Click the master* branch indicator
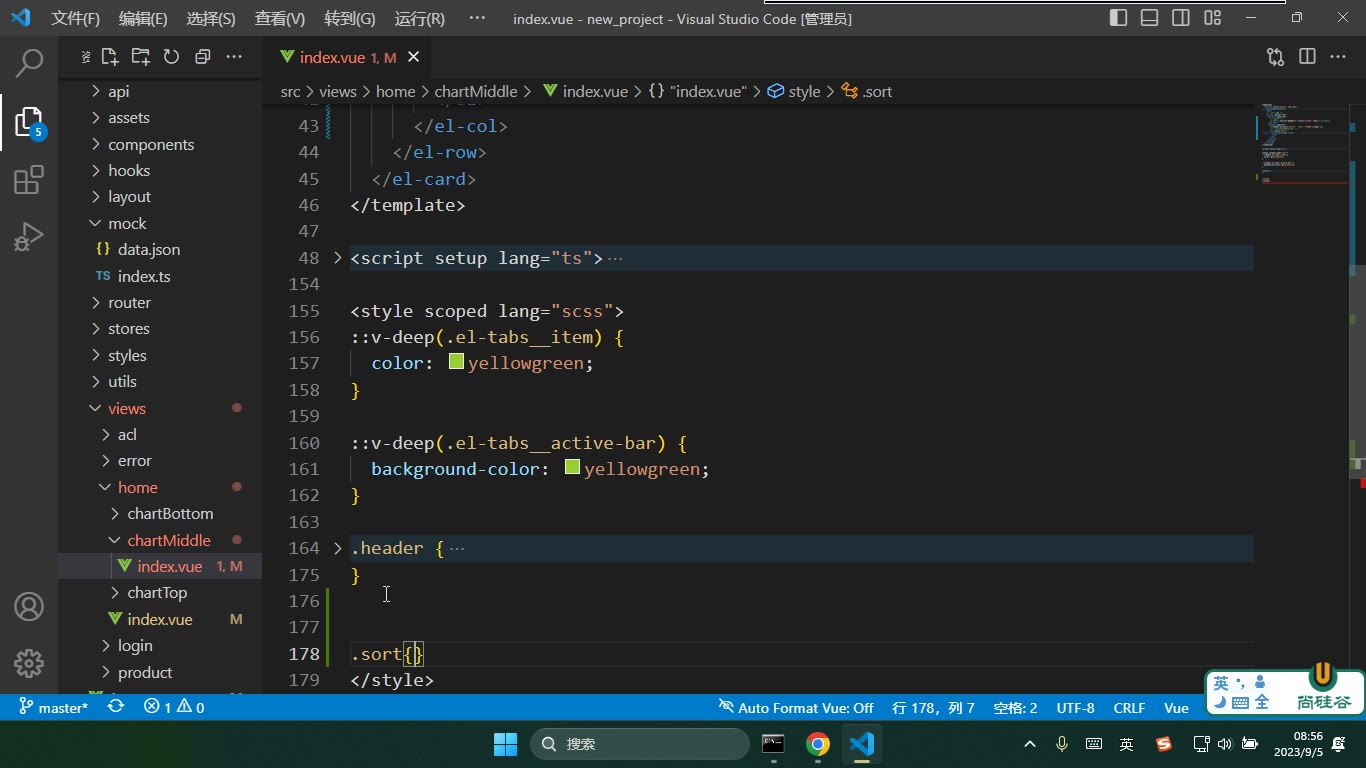Image resolution: width=1366 pixels, height=768 pixels. [x=54, y=707]
